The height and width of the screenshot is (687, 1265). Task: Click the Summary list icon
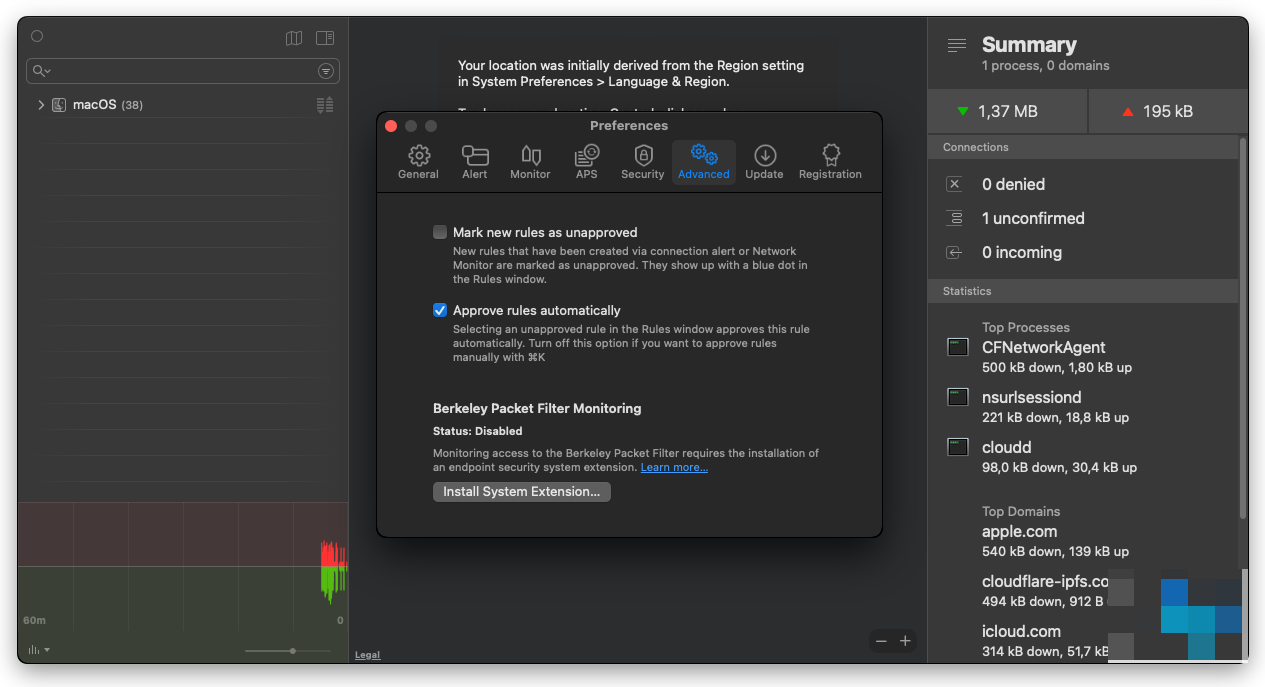click(957, 46)
